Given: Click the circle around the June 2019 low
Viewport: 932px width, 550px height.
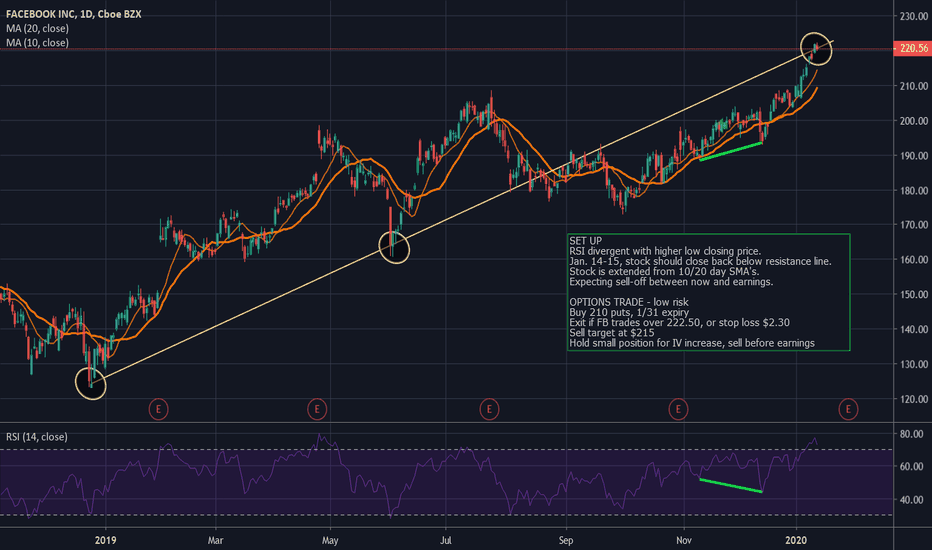Looking at the screenshot, I should click(x=394, y=247).
